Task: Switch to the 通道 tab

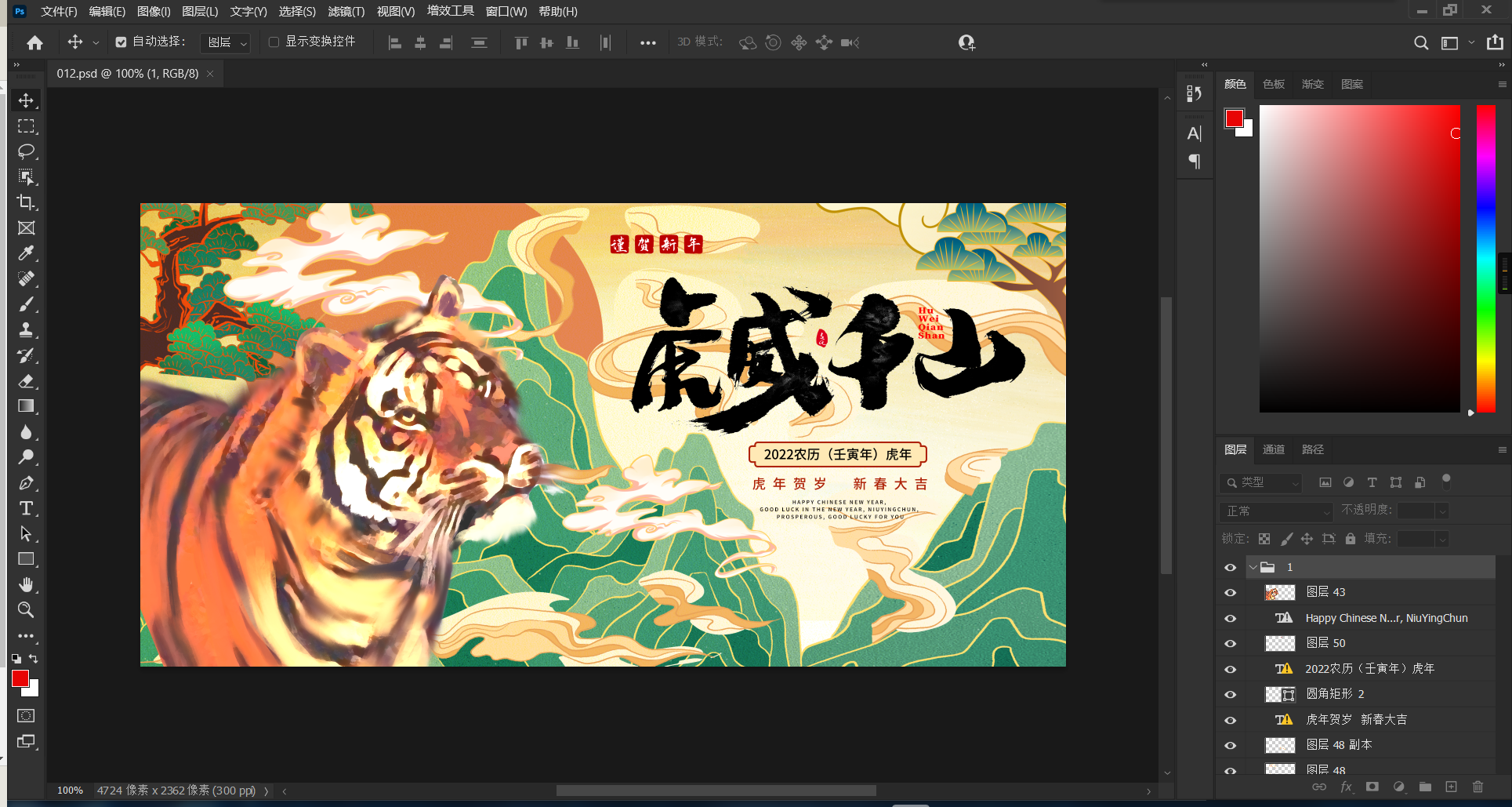Action: (1273, 449)
